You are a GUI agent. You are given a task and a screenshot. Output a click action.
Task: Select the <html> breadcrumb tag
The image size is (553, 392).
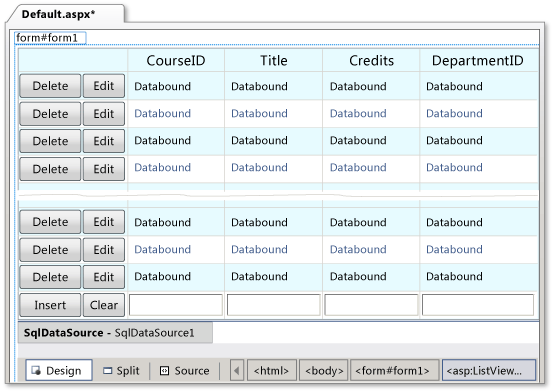272,370
